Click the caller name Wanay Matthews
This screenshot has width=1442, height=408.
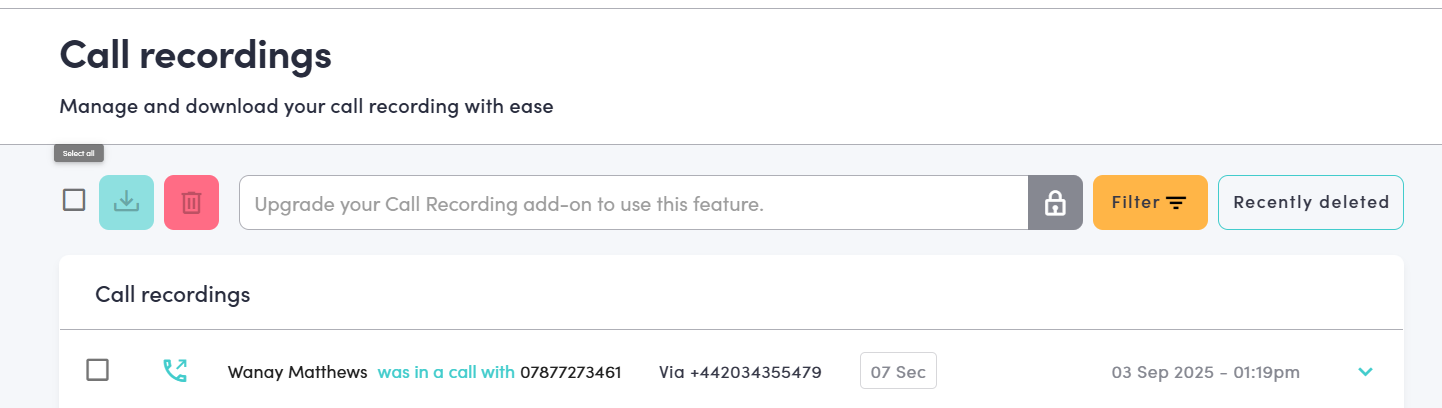[x=298, y=372]
